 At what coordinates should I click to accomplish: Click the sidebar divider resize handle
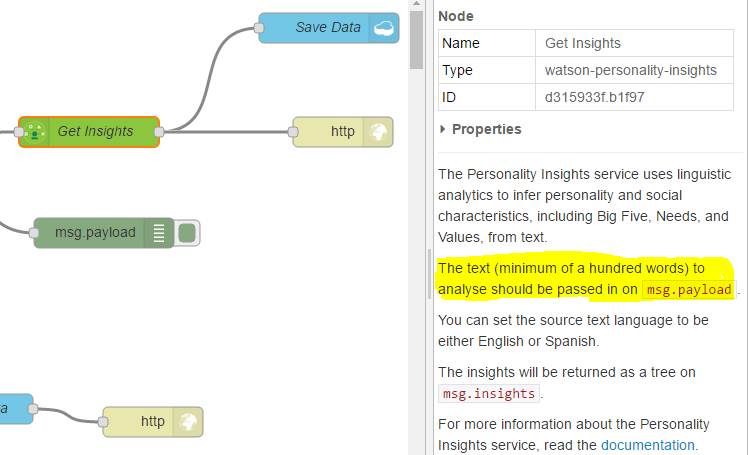429,274
